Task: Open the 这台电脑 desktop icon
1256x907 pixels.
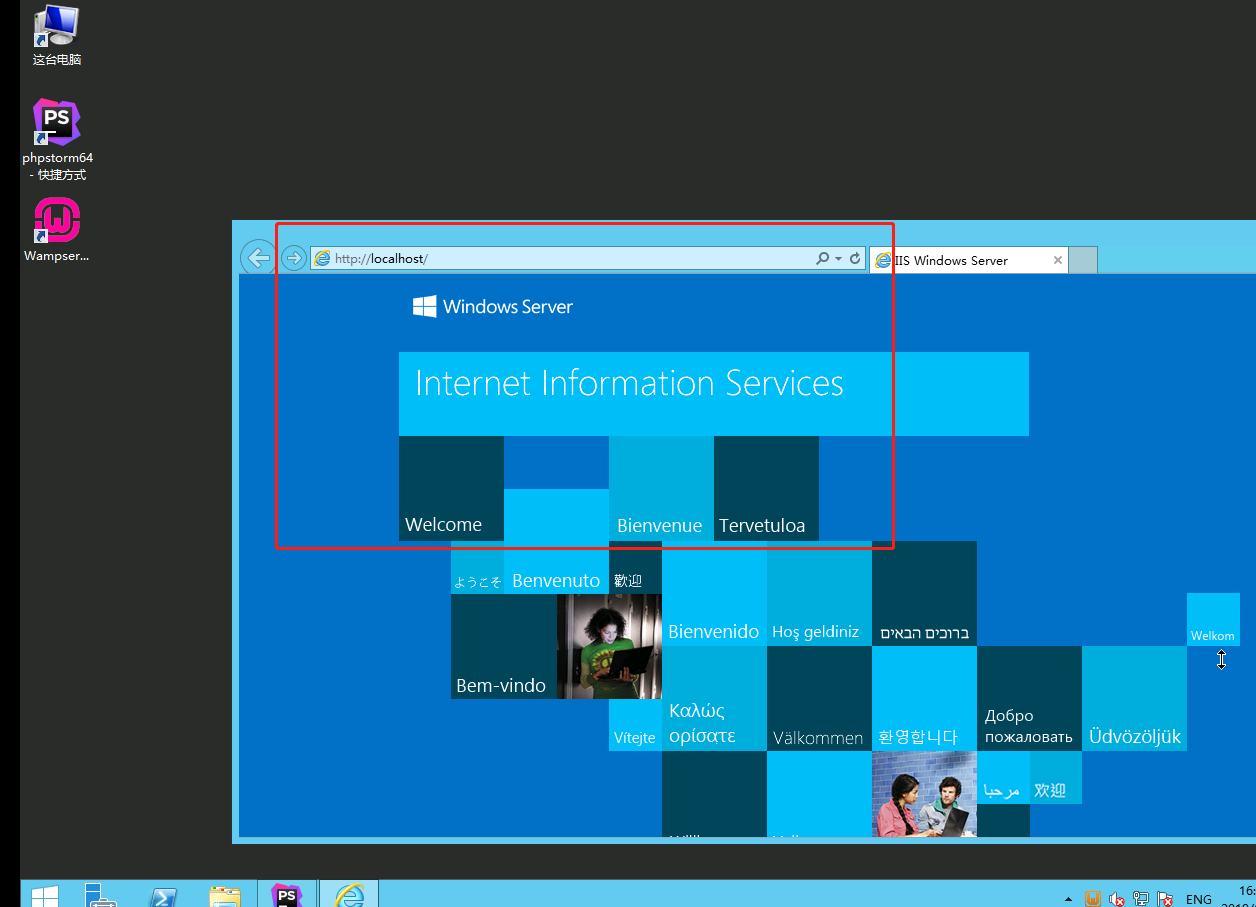Action: click(56, 36)
